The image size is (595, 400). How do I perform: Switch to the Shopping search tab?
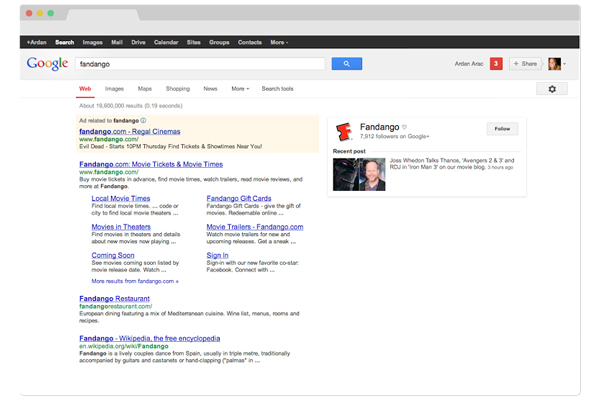178,89
